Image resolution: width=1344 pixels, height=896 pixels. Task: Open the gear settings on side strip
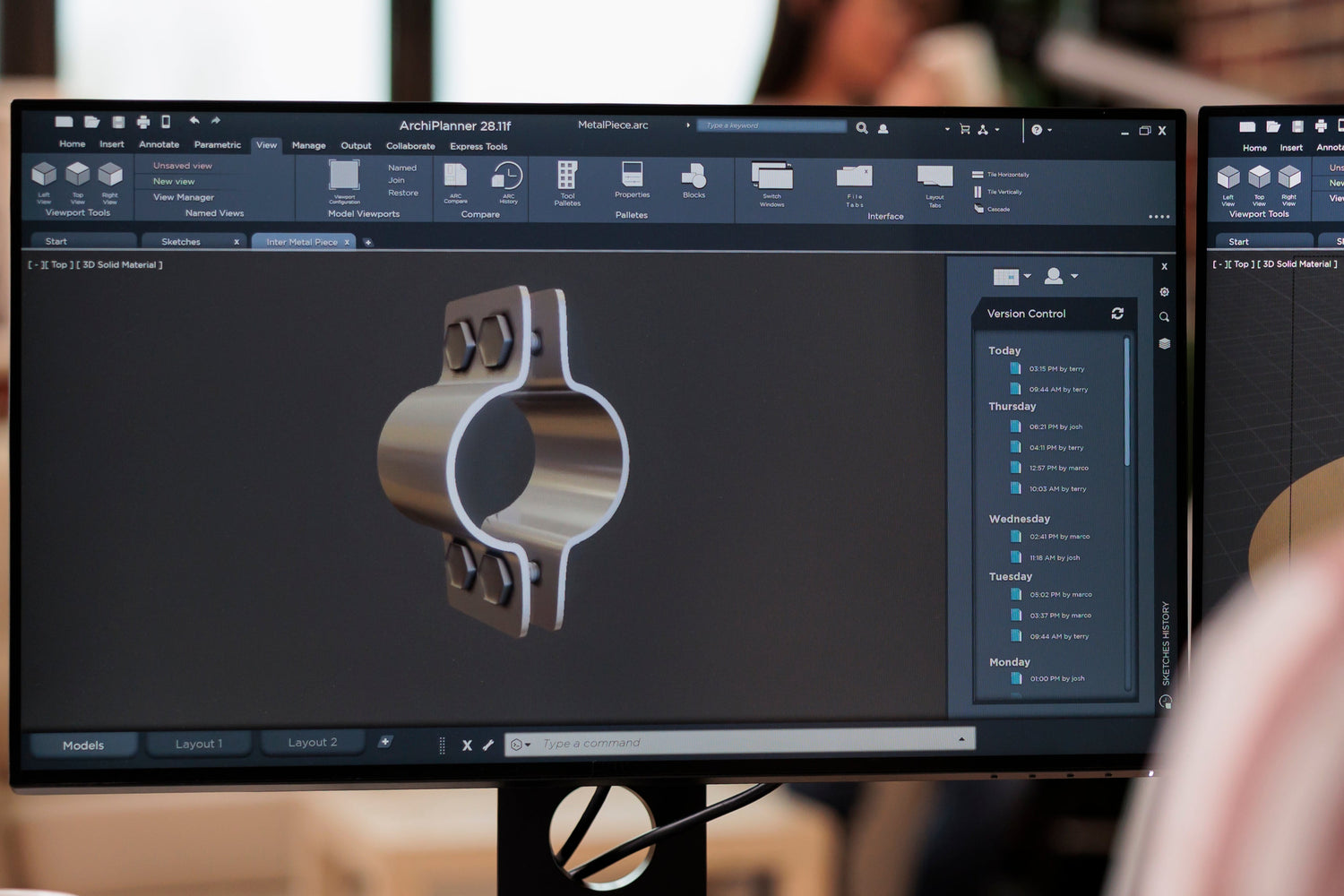click(1164, 292)
